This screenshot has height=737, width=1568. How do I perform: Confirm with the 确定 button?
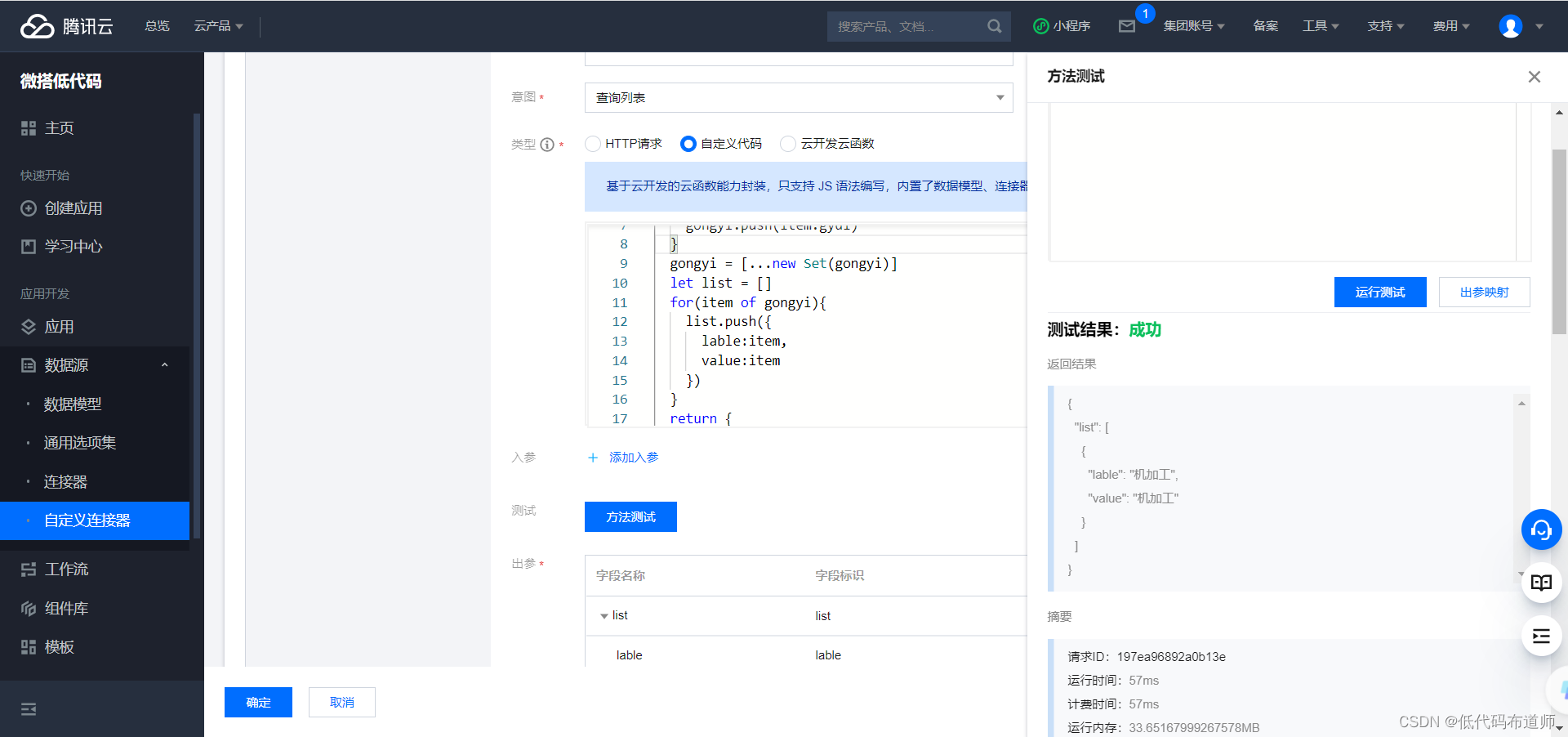pyautogui.click(x=258, y=703)
